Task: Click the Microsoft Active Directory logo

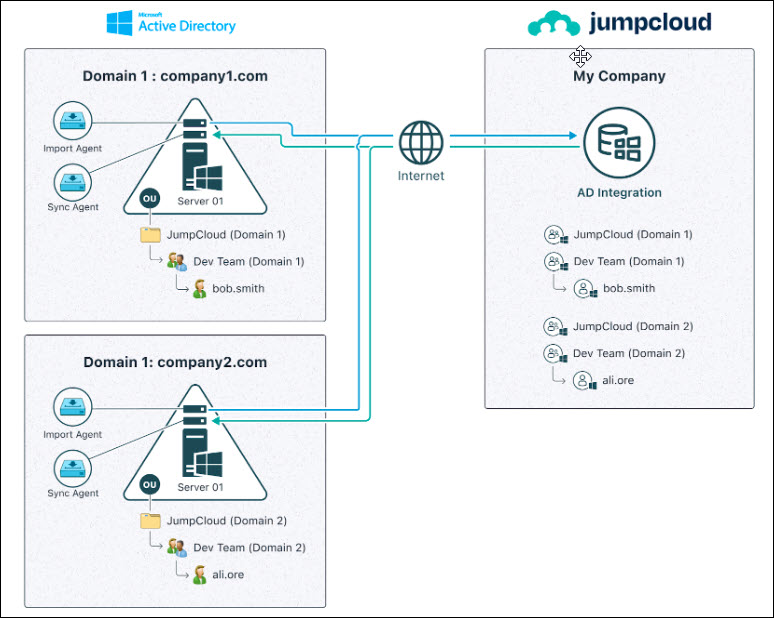Action: 171,22
